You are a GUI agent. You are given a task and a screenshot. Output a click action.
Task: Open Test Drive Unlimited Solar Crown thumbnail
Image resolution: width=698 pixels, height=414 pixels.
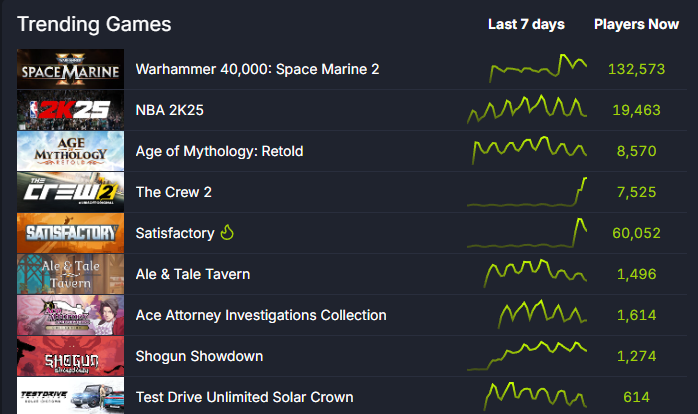(x=70, y=395)
